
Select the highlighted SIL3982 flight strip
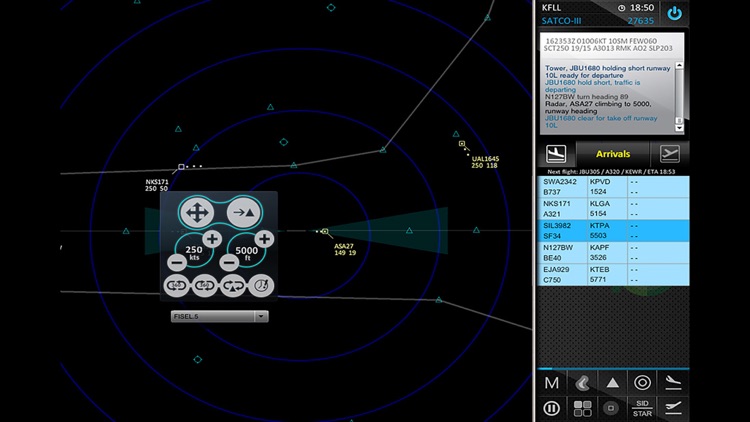point(613,231)
